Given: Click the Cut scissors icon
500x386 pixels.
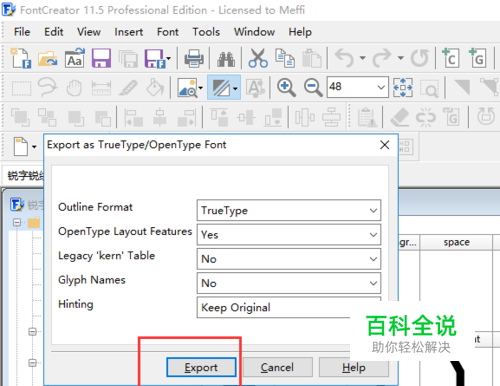Looking at the screenshot, I should click(x=258, y=58).
